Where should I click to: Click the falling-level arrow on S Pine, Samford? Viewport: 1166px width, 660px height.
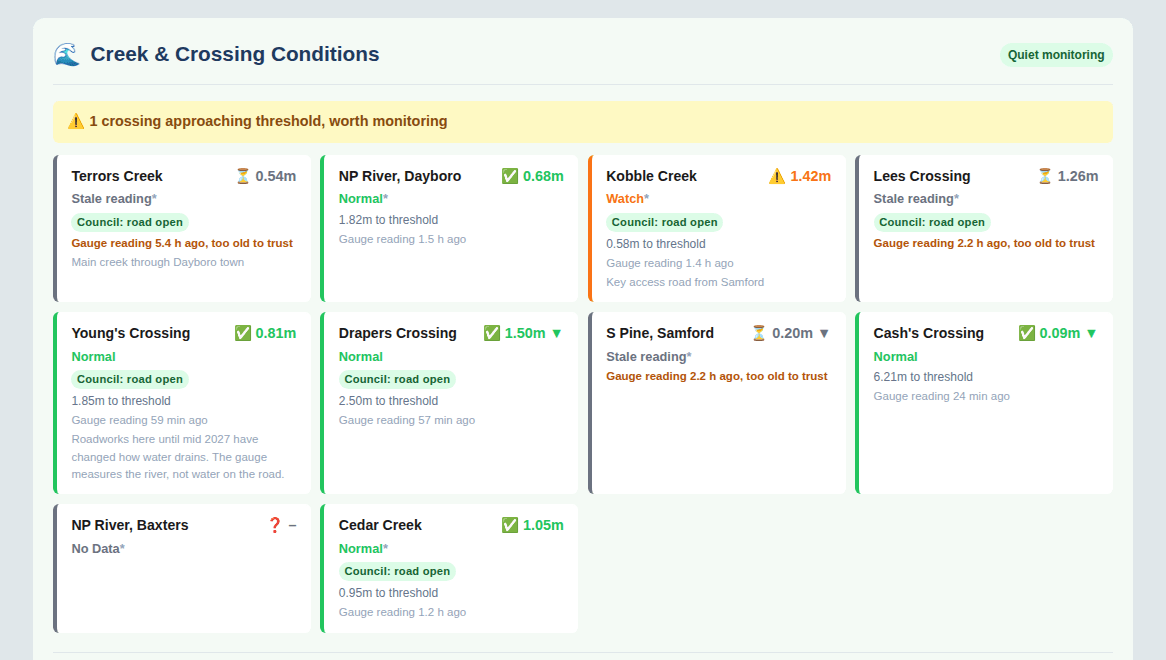tap(824, 334)
